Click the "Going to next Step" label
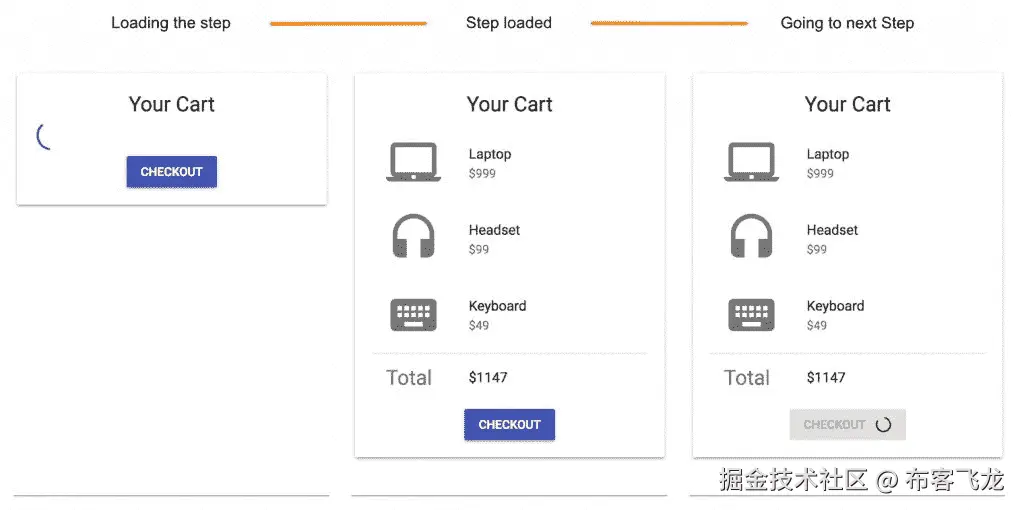The width and height of the screenshot is (1021, 510). [x=847, y=23]
